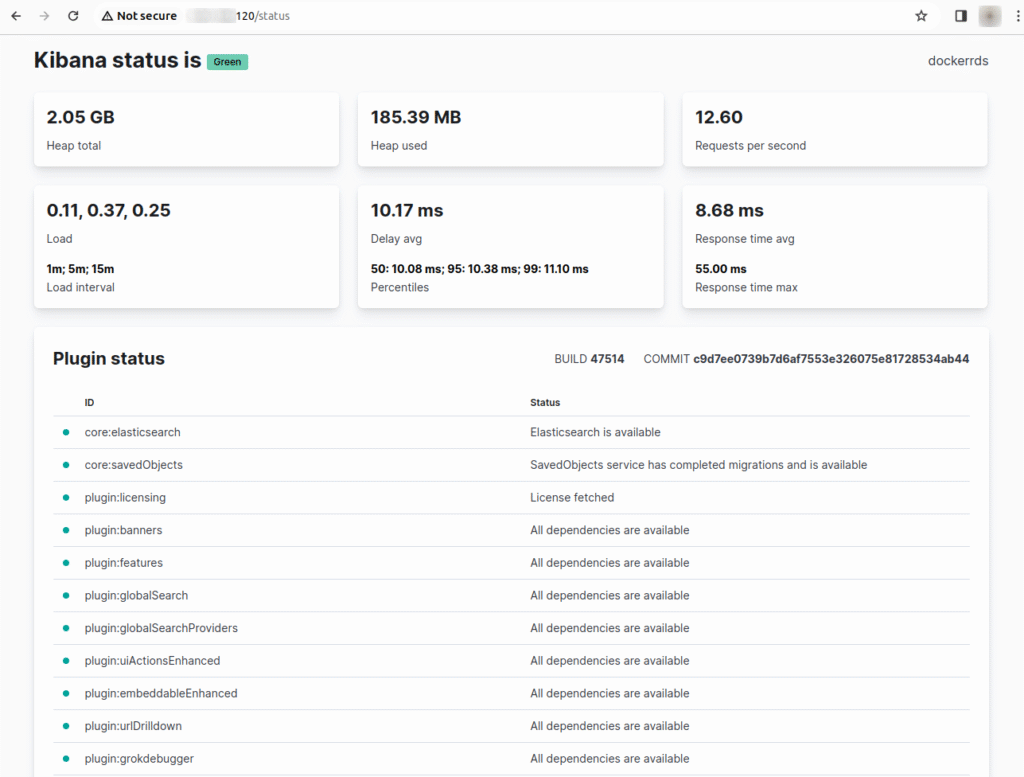This screenshot has width=1024, height=777.
Task: Click the Green status badge
Action: [x=227, y=61]
